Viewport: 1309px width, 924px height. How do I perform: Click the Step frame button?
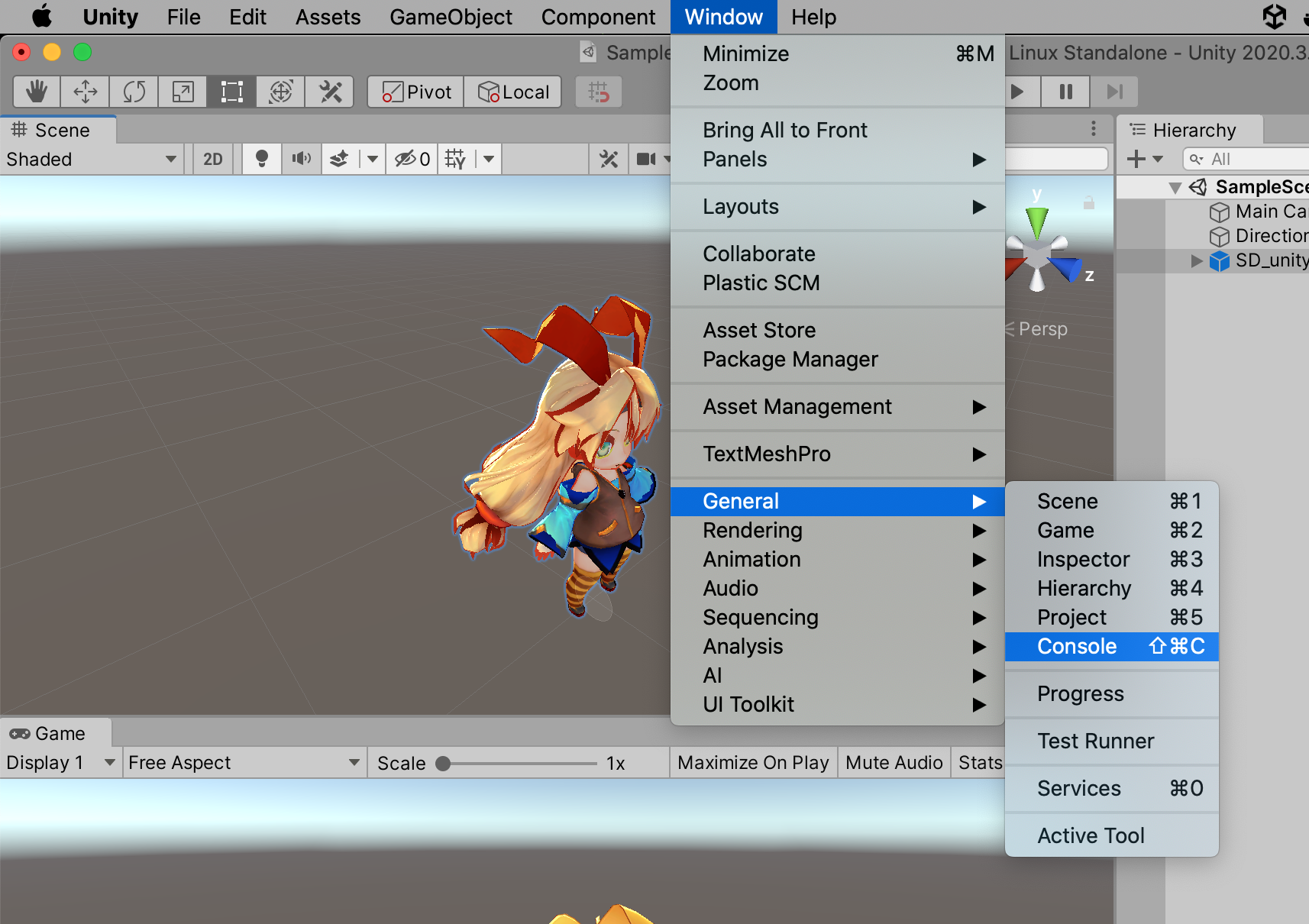point(1114,92)
